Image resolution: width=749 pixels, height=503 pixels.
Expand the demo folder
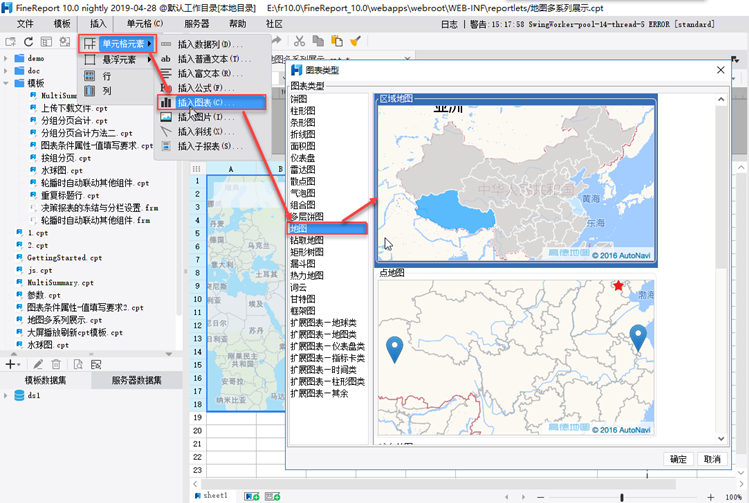6,58
